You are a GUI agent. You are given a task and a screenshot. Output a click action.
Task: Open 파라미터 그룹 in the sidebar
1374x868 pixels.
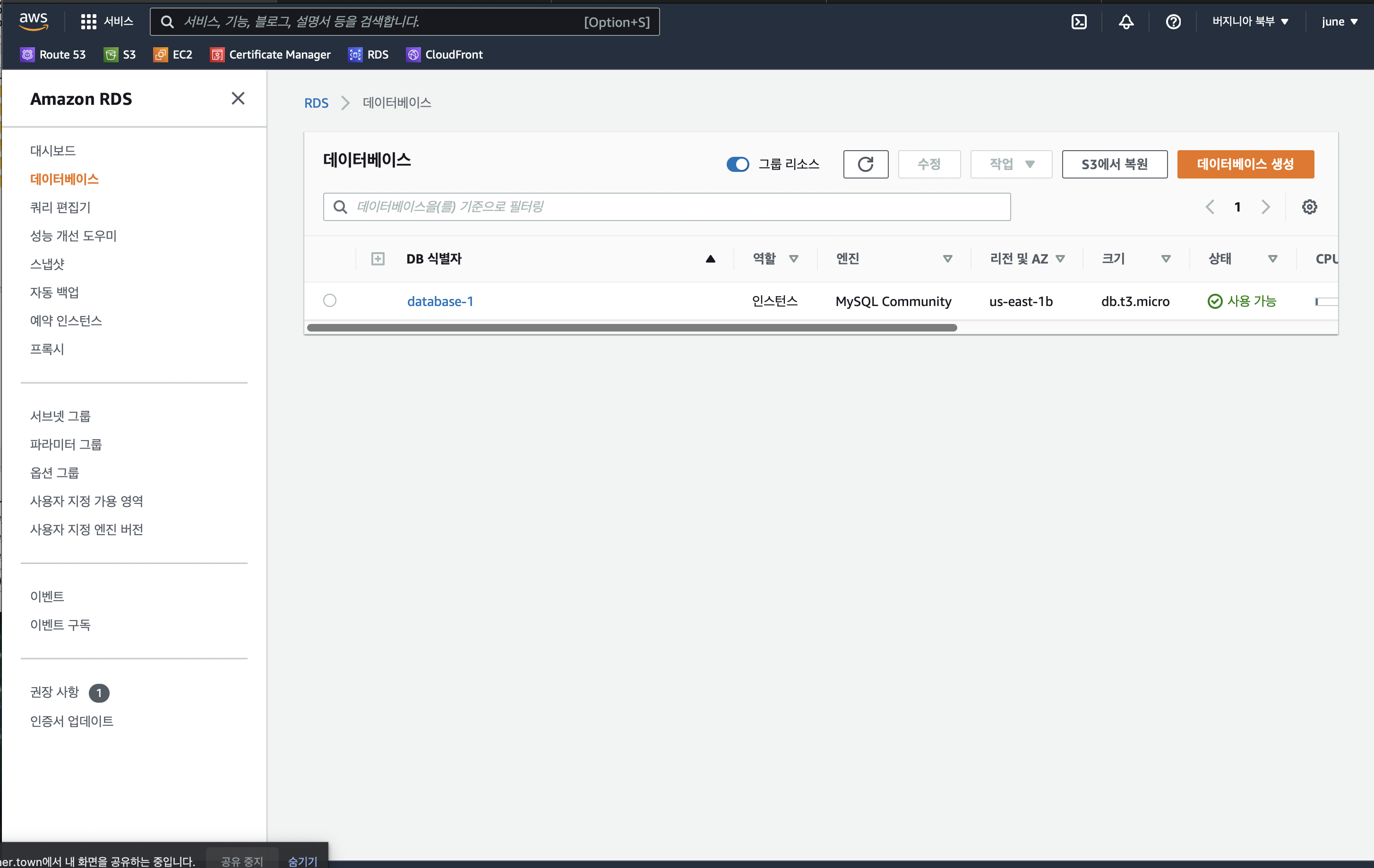click(x=66, y=444)
